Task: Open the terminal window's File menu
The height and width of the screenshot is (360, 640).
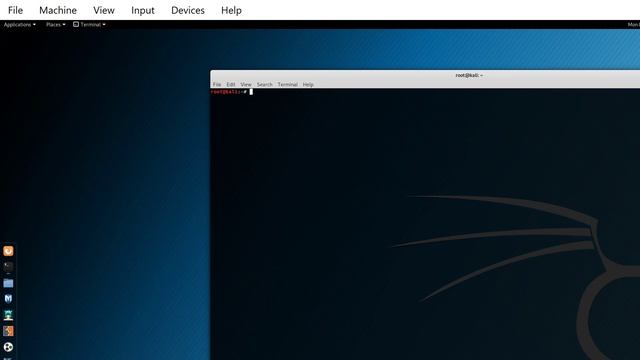Action: 217,84
